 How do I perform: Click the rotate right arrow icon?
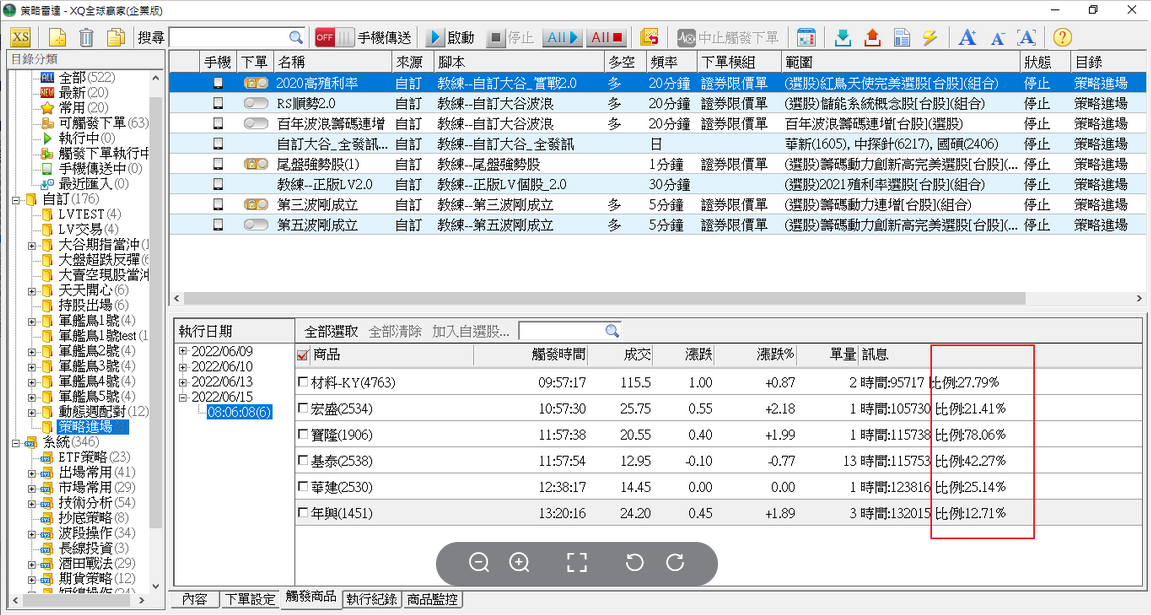click(x=675, y=562)
